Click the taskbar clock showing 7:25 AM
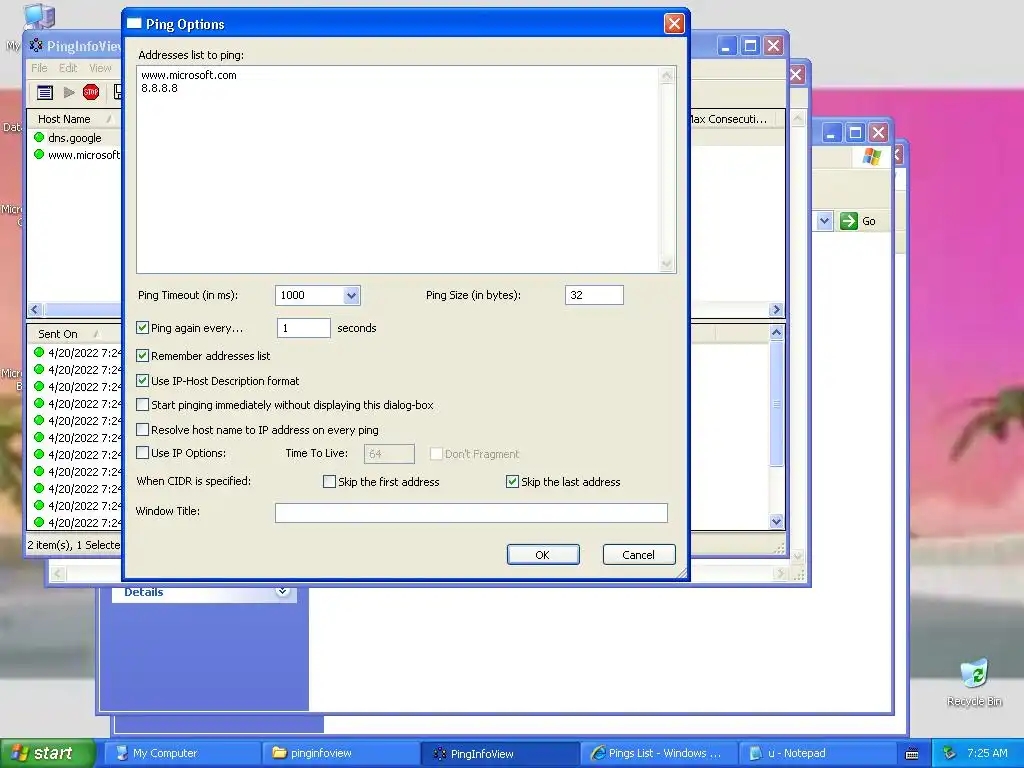Viewport: 1024px width, 768px height. pos(987,753)
